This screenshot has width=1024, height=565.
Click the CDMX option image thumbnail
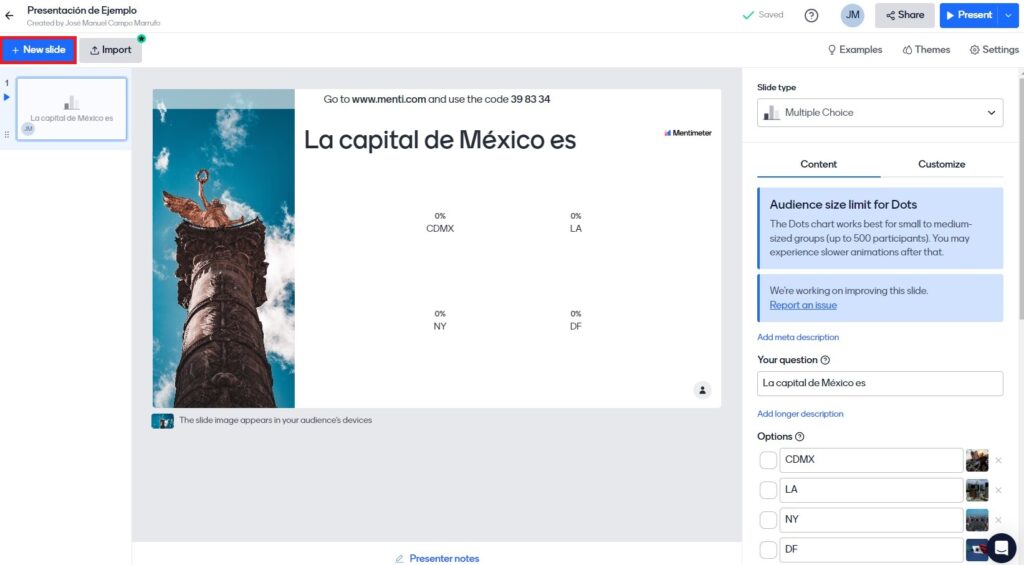[x=977, y=460]
